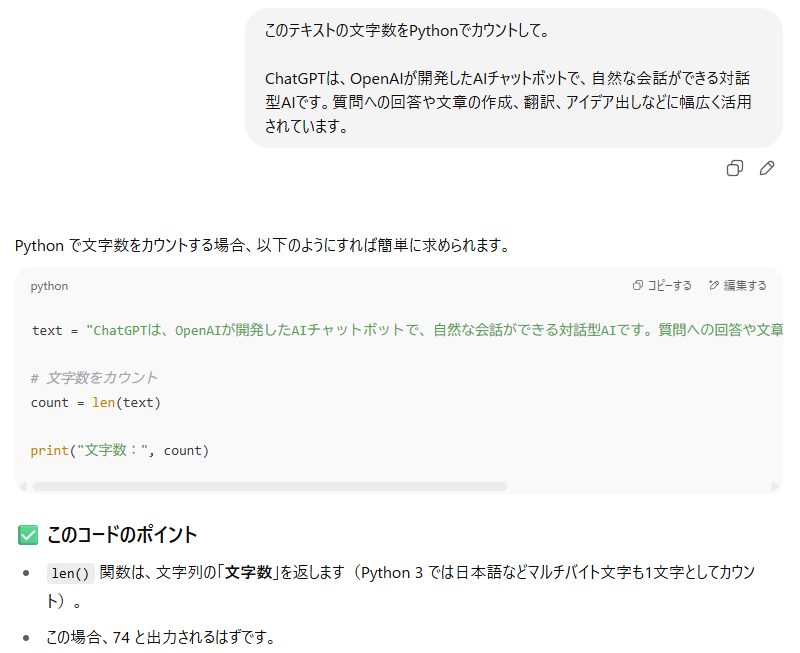Edit the user message with the pencil icon
800x653 pixels.
point(767,168)
